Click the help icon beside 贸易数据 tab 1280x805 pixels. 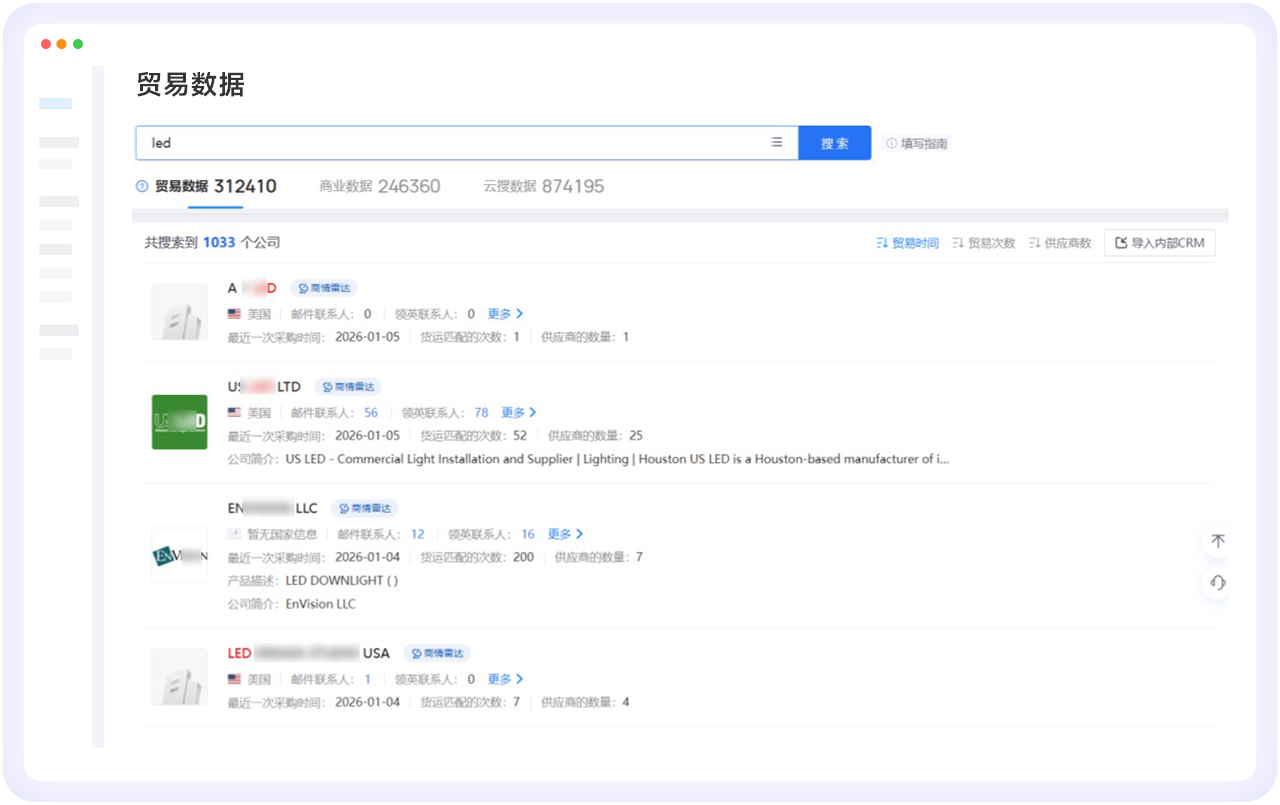[142, 187]
